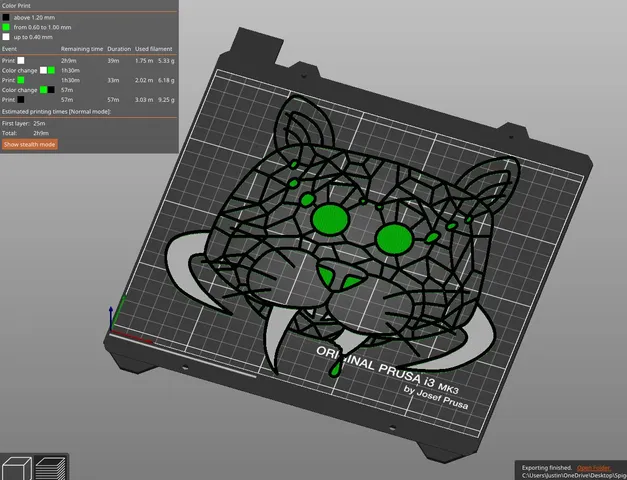
Task: Click the '6.18 g' filament weight
Action: pyautogui.click(x=166, y=80)
